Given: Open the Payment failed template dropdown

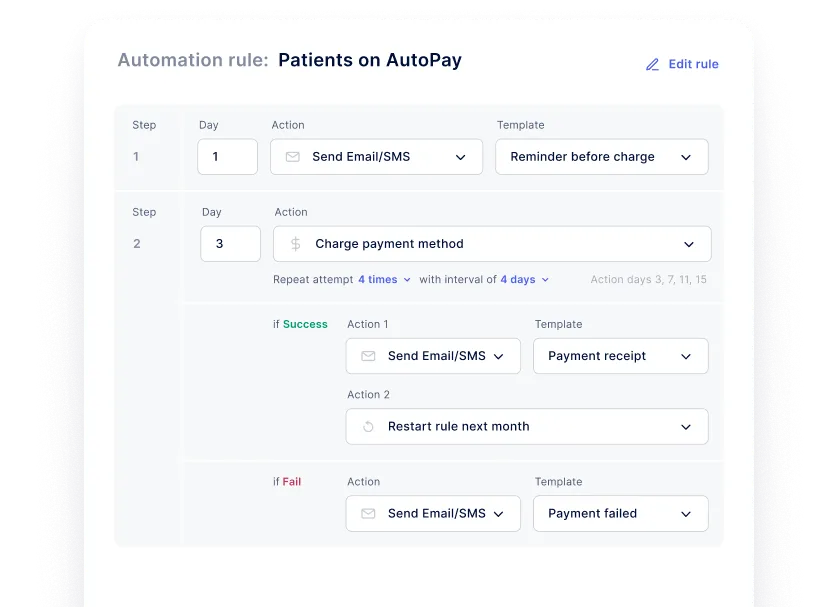Looking at the screenshot, I should coord(620,513).
